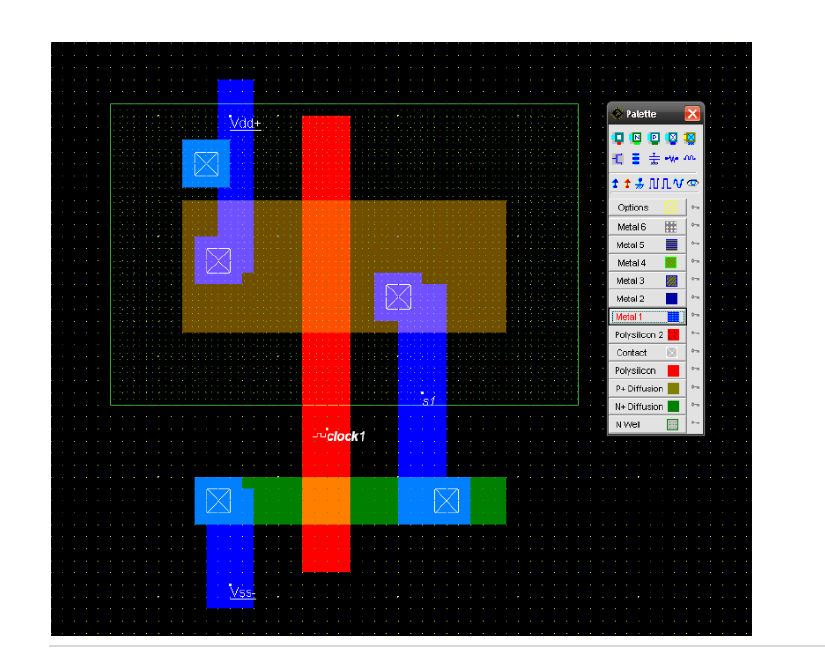Screen dimensions: 825x665
Task: Click the Vdd+ label on the layout
Action: (245, 123)
